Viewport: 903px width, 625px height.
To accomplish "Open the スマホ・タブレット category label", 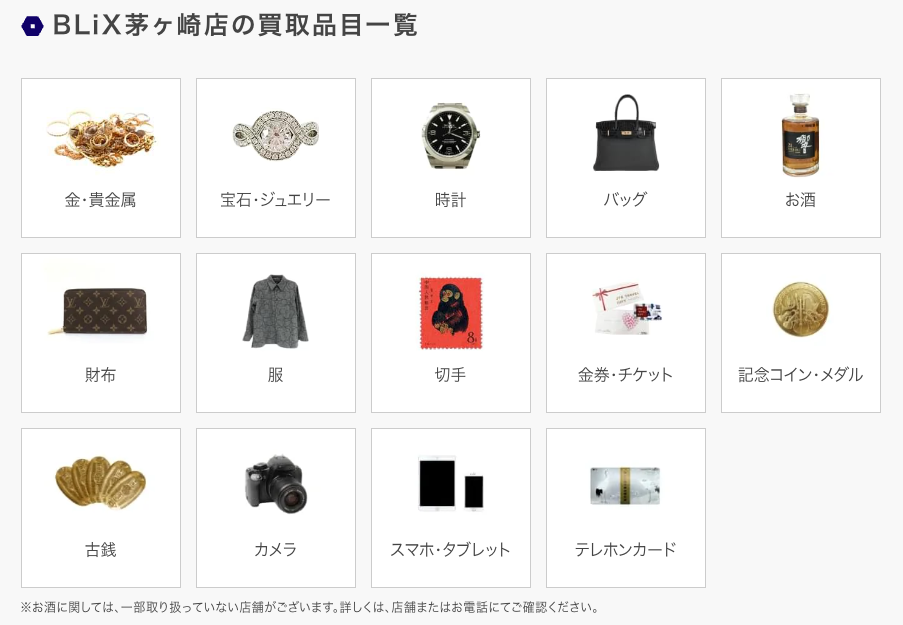I will [451, 550].
